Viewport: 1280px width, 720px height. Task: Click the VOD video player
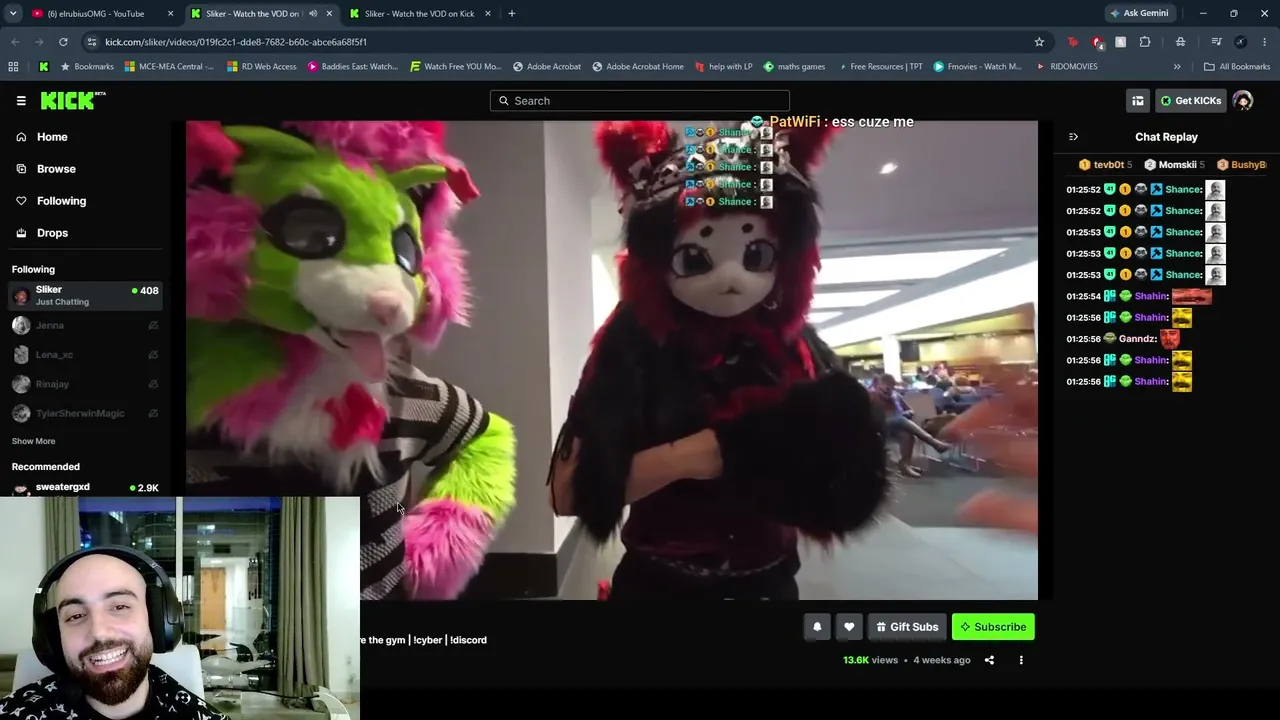(x=612, y=360)
